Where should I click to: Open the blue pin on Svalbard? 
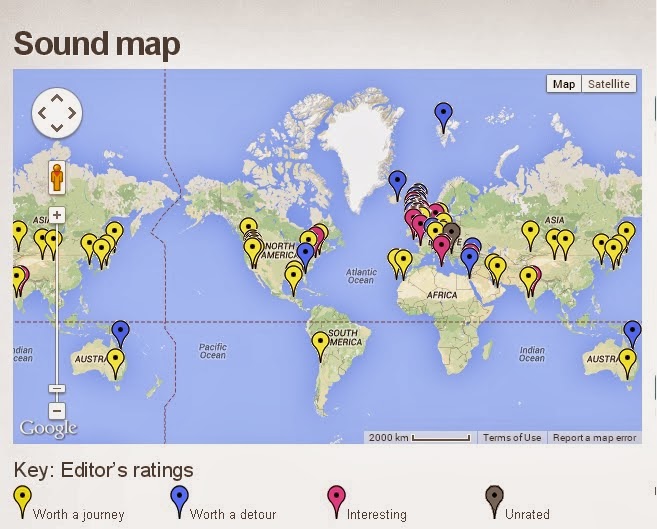(x=443, y=114)
